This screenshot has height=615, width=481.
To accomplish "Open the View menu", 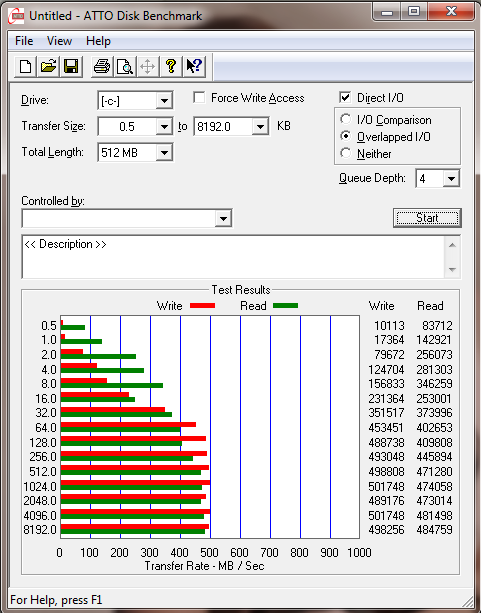I will pos(59,41).
